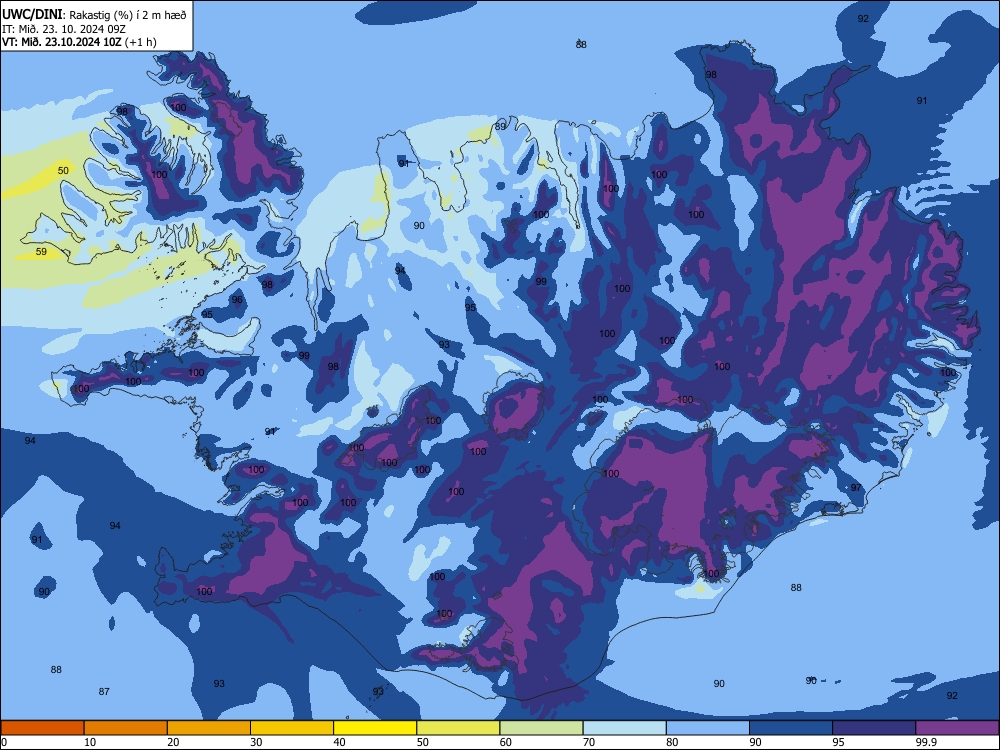Viewport: 1000px width, 750px height.
Task: Click the light blue 80–90 legend swatch
Action: (x=708, y=728)
